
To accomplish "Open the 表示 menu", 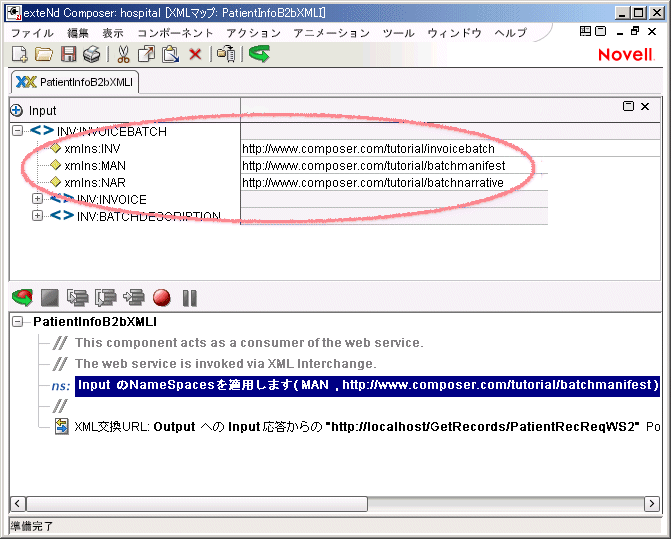I will click(113, 33).
